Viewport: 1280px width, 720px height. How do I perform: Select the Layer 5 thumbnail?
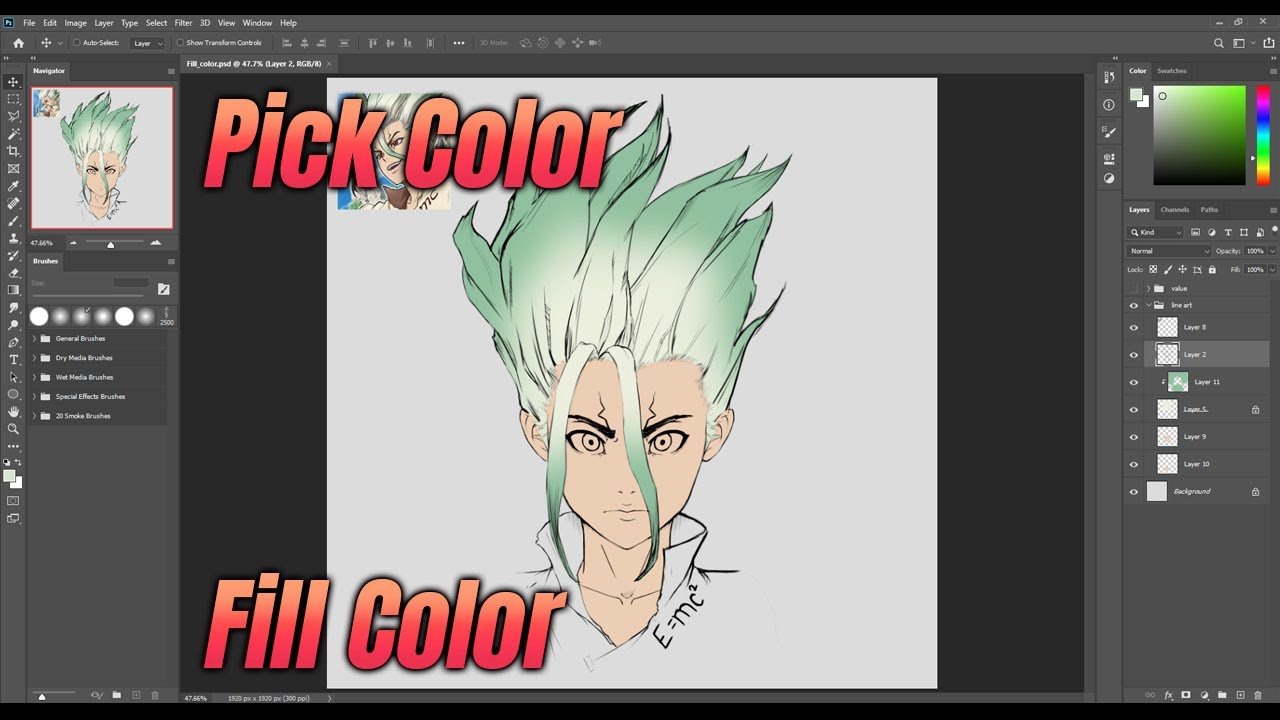1167,409
